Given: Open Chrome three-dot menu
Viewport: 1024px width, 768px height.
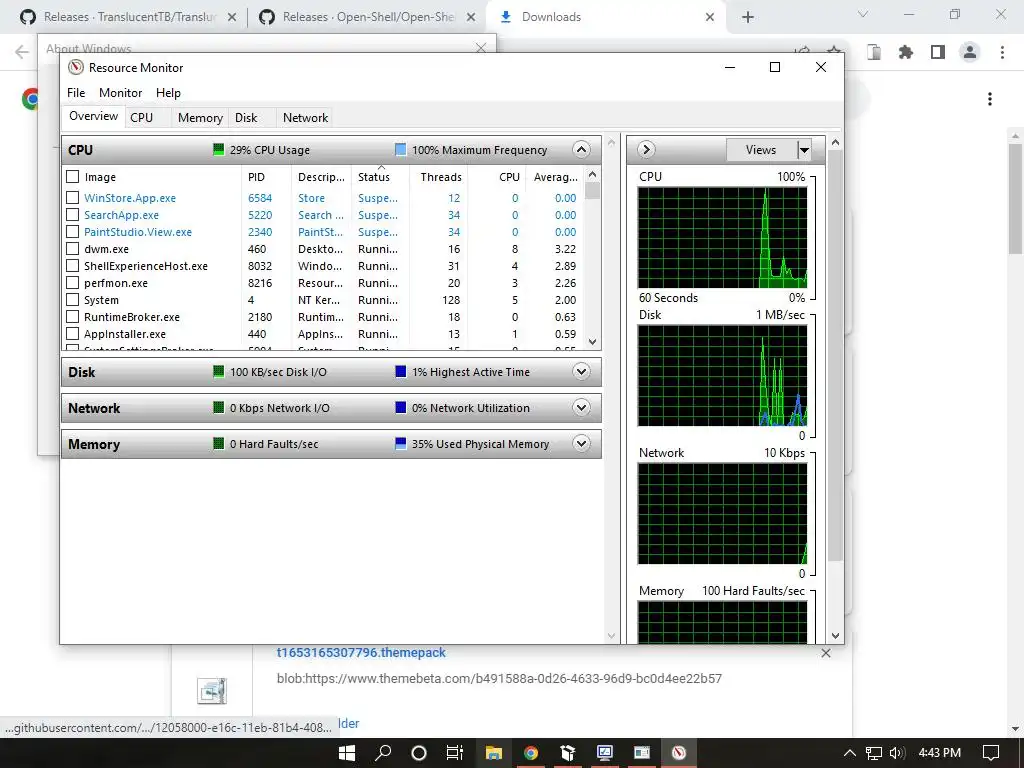Looking at the screenshot, I should (x=1002, y=52).
